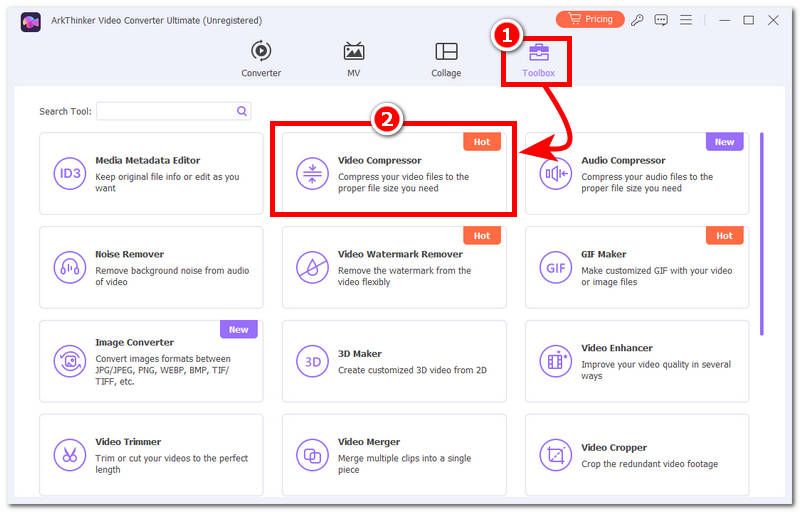Open the GIF Maker icon
The height and width of the screenshot is (512, 800).
(555, 267)
